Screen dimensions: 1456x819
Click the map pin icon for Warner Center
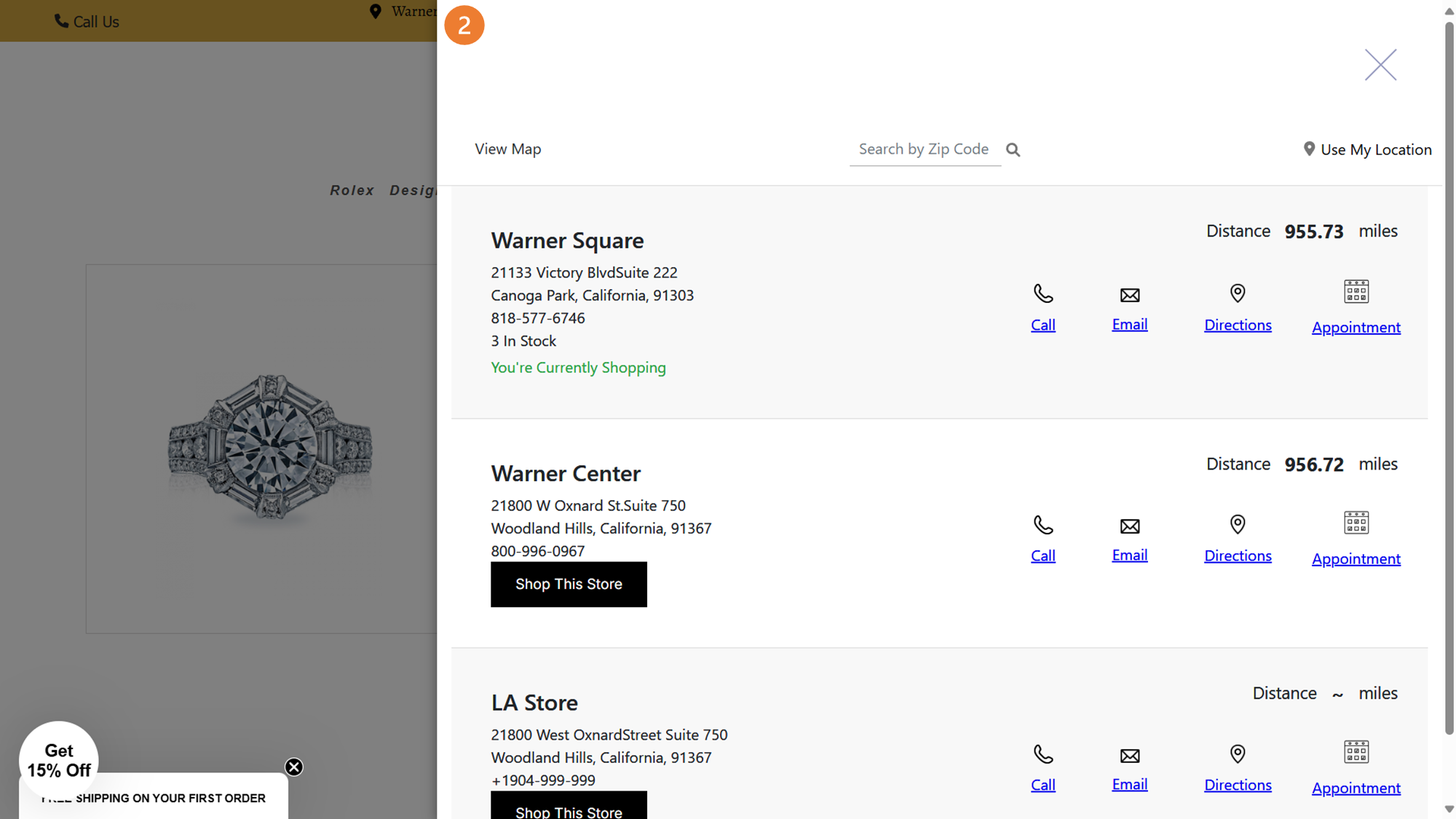coord(1238,524)
